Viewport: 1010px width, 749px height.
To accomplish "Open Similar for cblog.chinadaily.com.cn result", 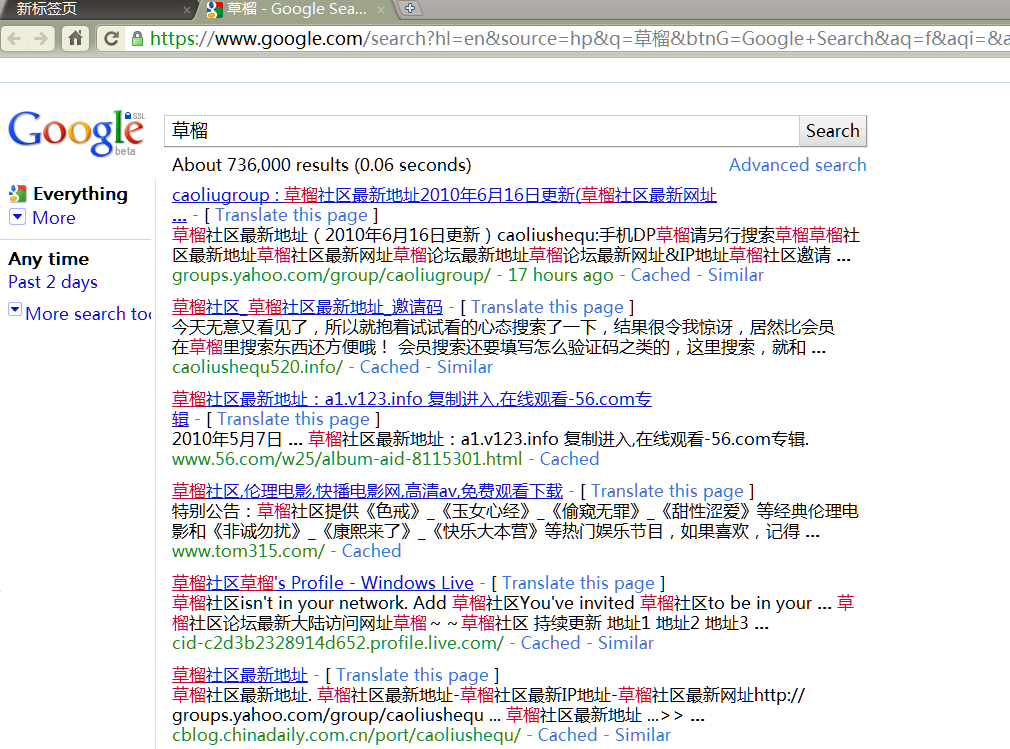I will point(643,735).
